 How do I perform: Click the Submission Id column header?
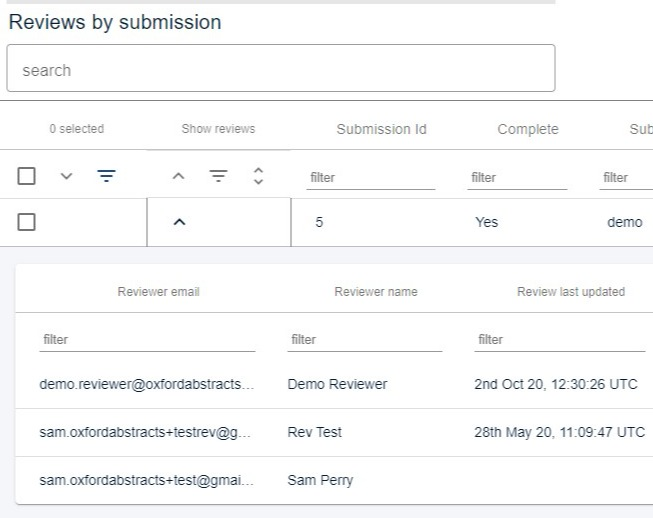(381, 129)
